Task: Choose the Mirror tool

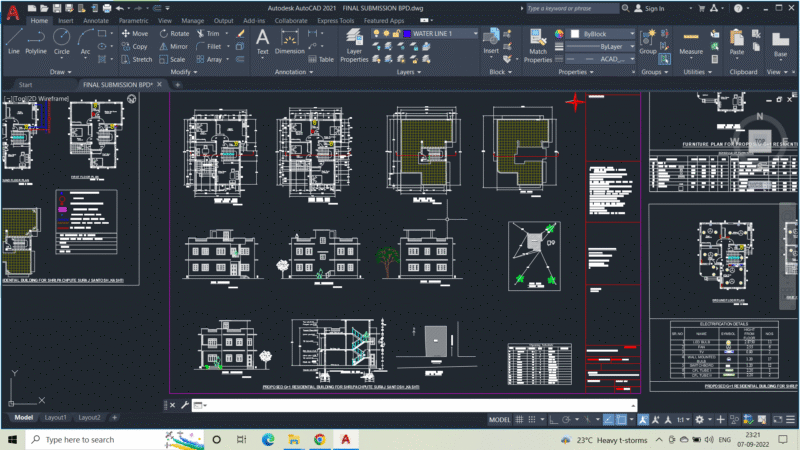Action: 174,46
